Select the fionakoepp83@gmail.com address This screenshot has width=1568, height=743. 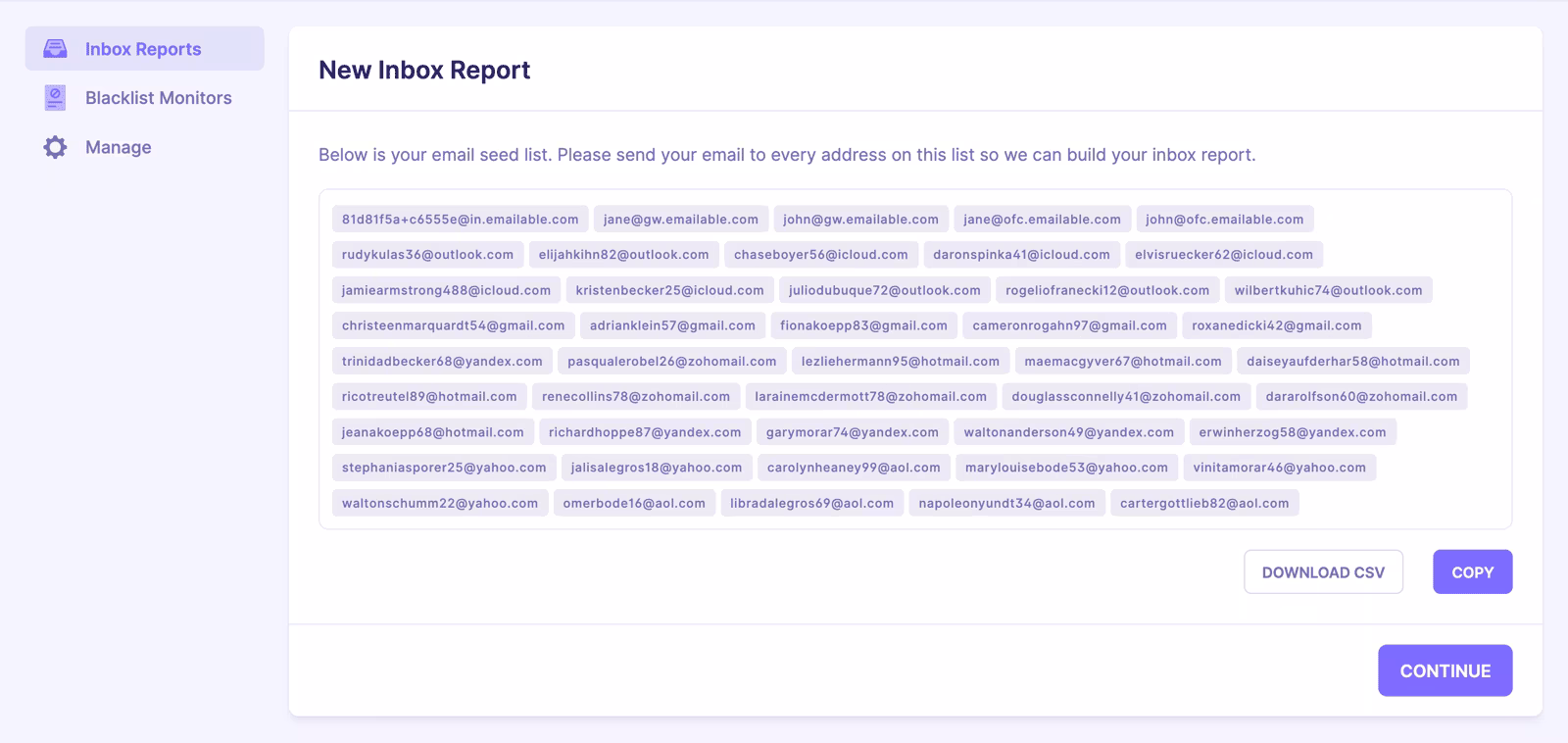(x=863, y=326)
